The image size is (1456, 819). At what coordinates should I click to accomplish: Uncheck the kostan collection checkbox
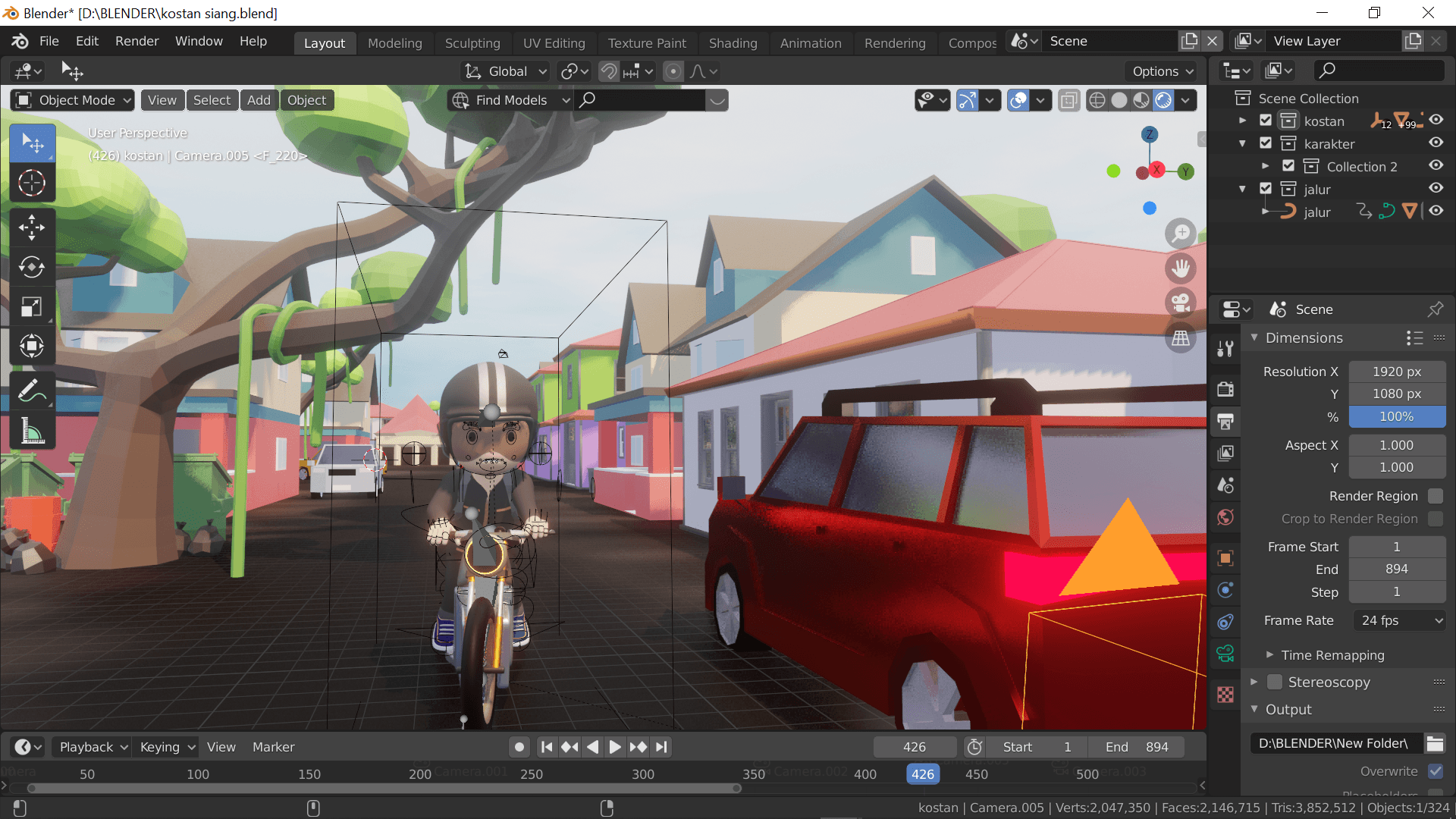tap(1266, 121)
